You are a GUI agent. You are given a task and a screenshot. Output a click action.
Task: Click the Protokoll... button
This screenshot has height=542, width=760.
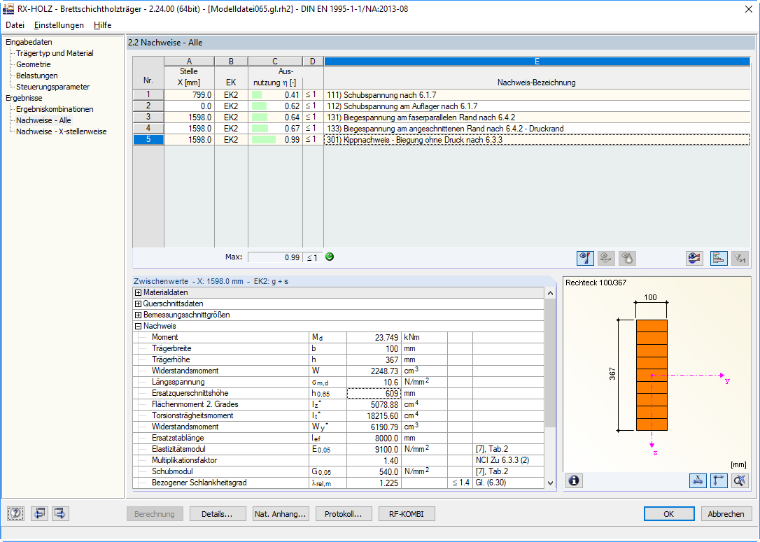[x=343, y=514]
